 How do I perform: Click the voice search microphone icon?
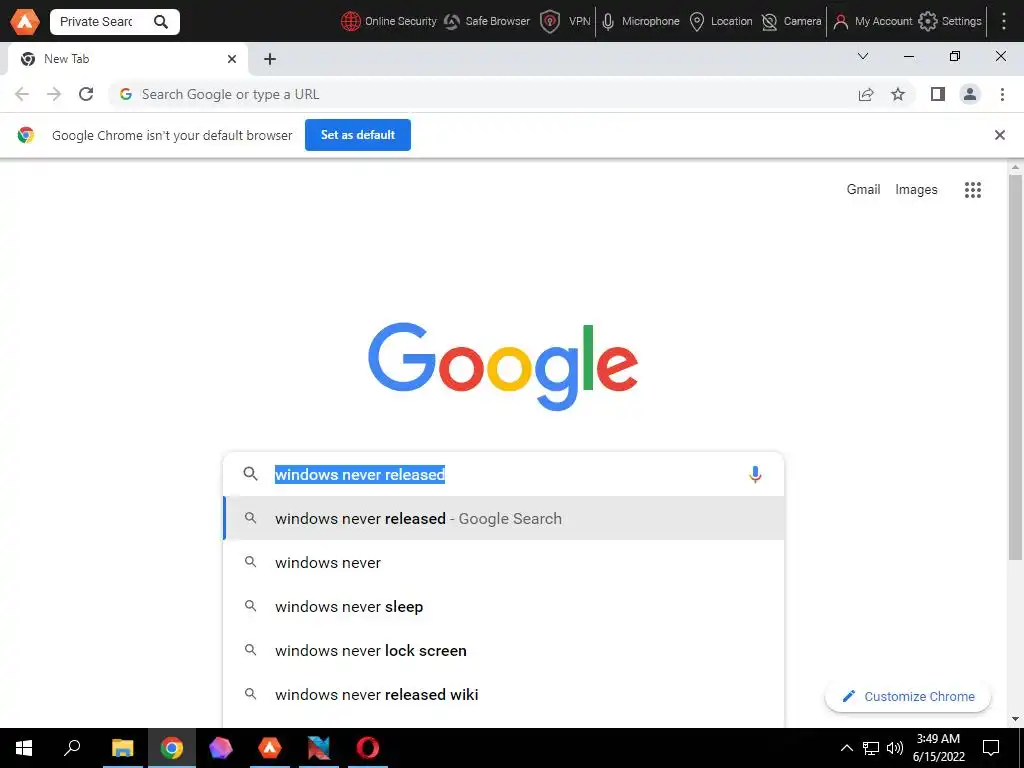coord(755,474)
